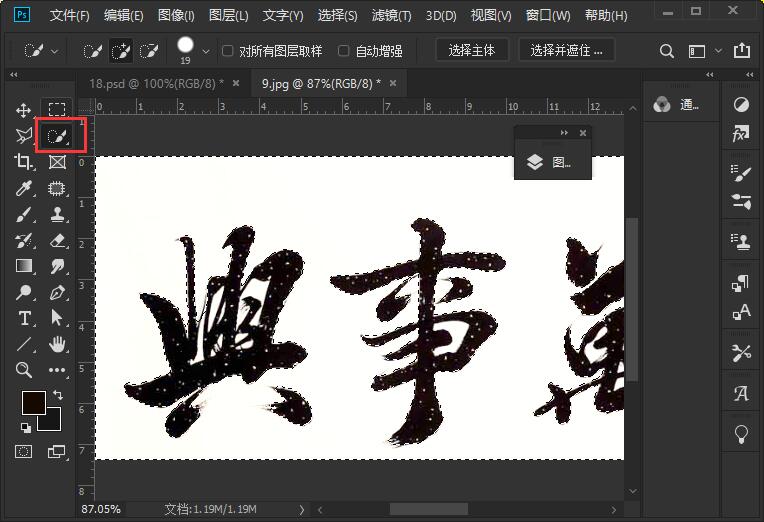Screen dimensions: 764x522
Task: Select the Eraser tool
Action: coord(57,240)
